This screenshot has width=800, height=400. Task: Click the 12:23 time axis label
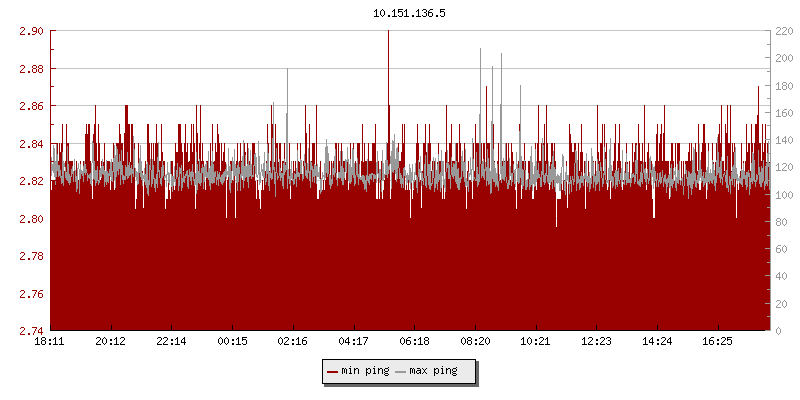point(596,342)
